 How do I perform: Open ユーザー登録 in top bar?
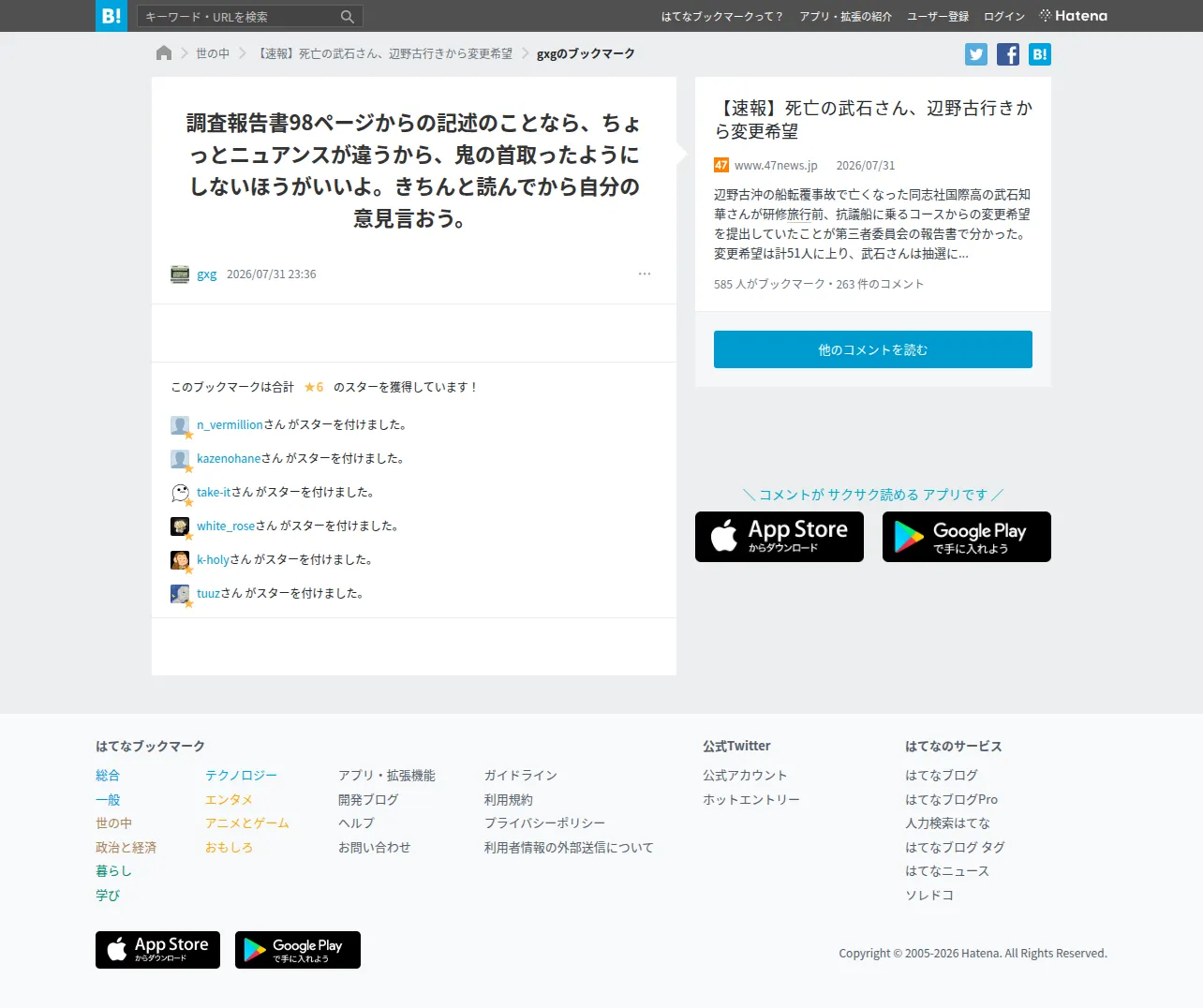(938, 17)
